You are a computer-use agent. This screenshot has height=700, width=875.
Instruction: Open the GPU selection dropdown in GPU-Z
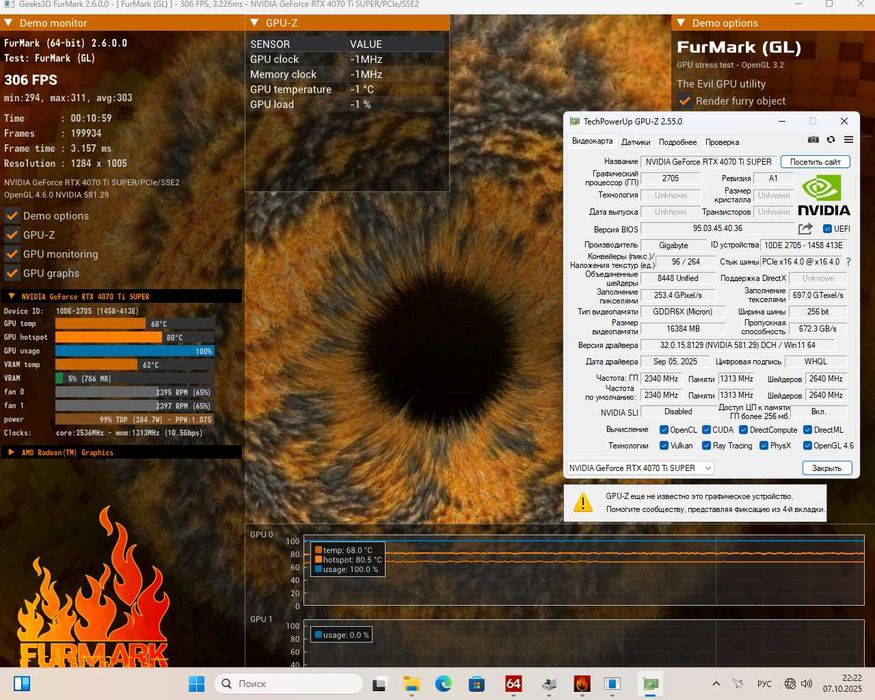point(640,468)
